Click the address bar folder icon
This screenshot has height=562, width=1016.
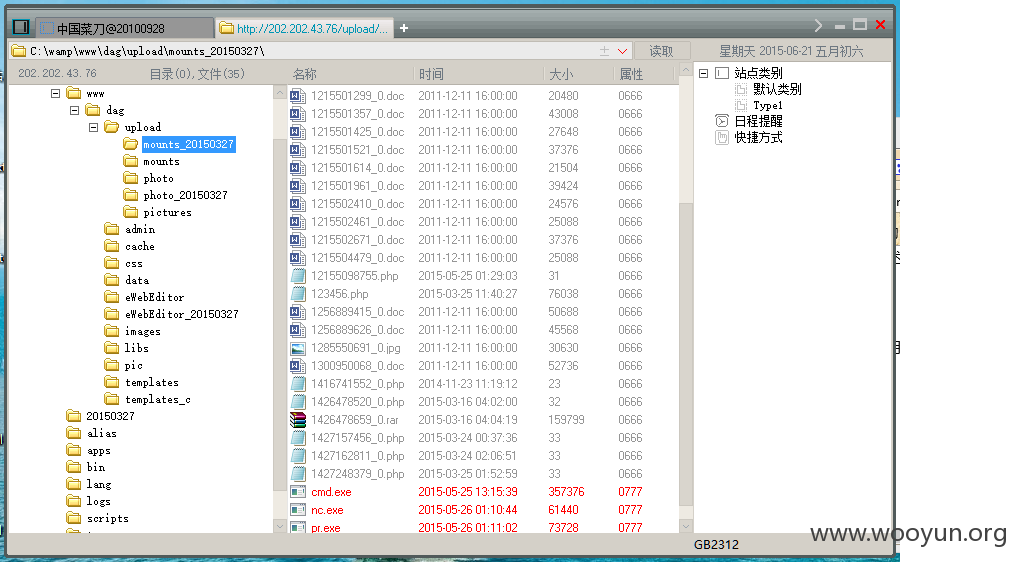click(19, 51)
